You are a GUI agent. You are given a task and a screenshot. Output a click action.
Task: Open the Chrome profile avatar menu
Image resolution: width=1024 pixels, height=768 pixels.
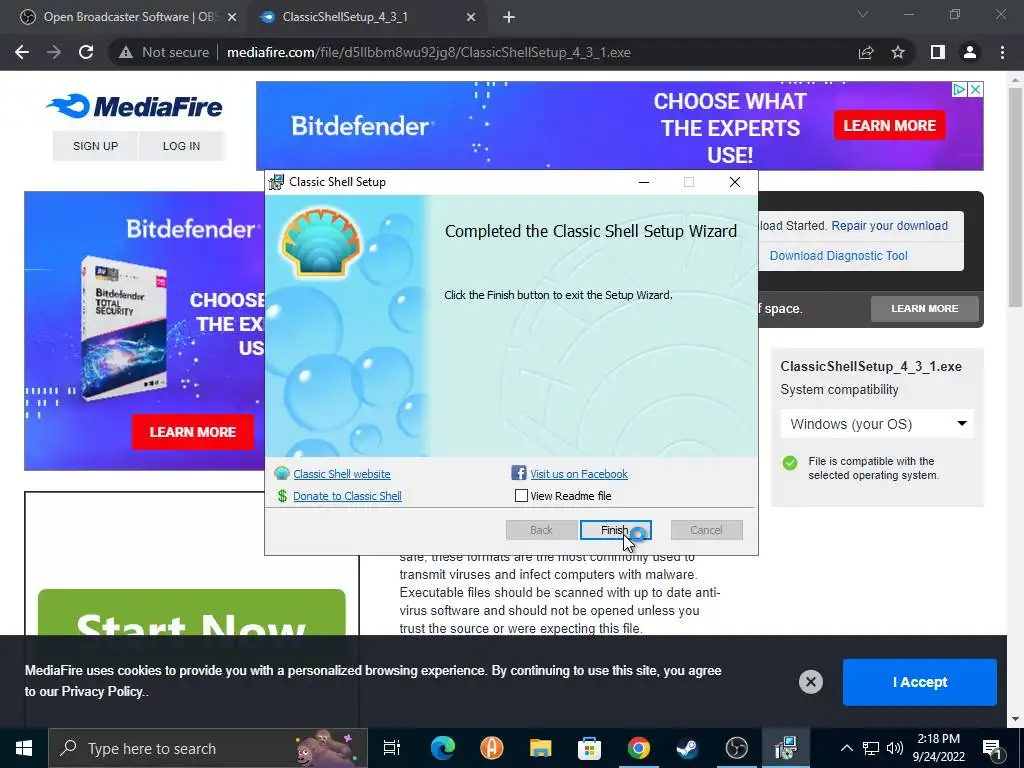pyautogui.click(x=970, y=52)
